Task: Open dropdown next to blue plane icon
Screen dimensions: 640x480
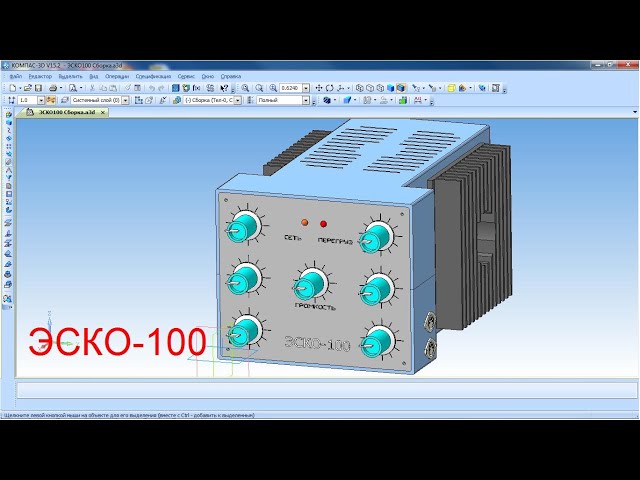Action: [355, 100]
